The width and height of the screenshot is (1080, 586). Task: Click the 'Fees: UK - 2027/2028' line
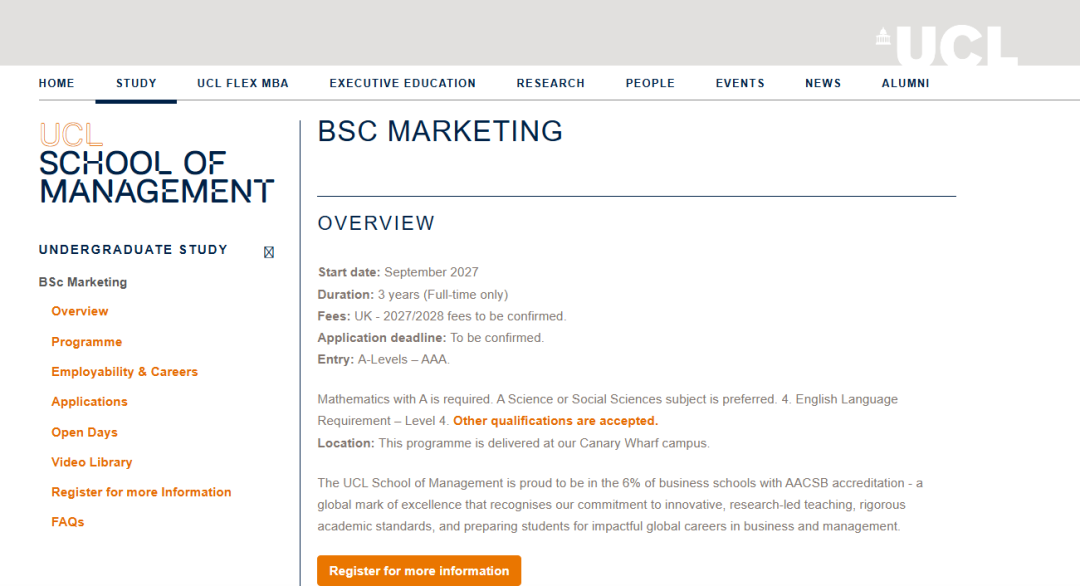[x=442, y=316]
